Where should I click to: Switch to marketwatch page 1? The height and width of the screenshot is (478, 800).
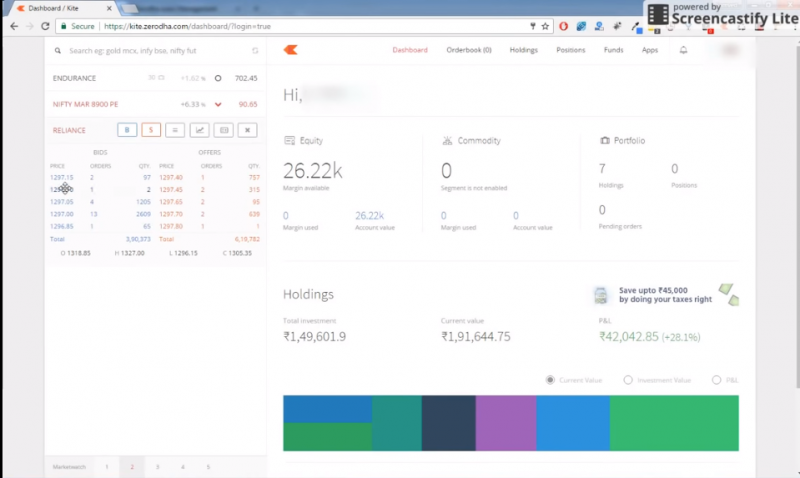click(x=107, y=467)
